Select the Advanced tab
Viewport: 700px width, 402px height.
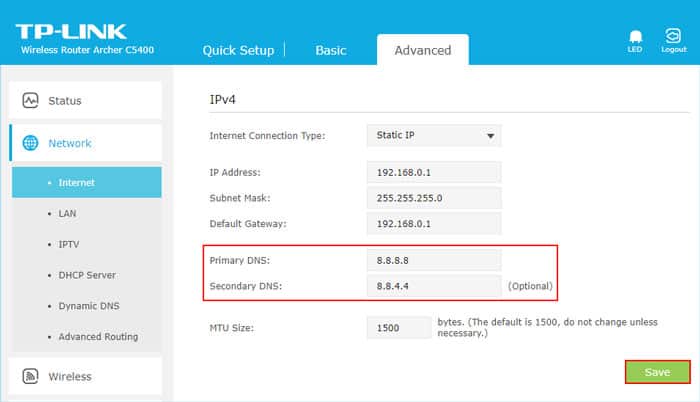[x=423, y=50]
